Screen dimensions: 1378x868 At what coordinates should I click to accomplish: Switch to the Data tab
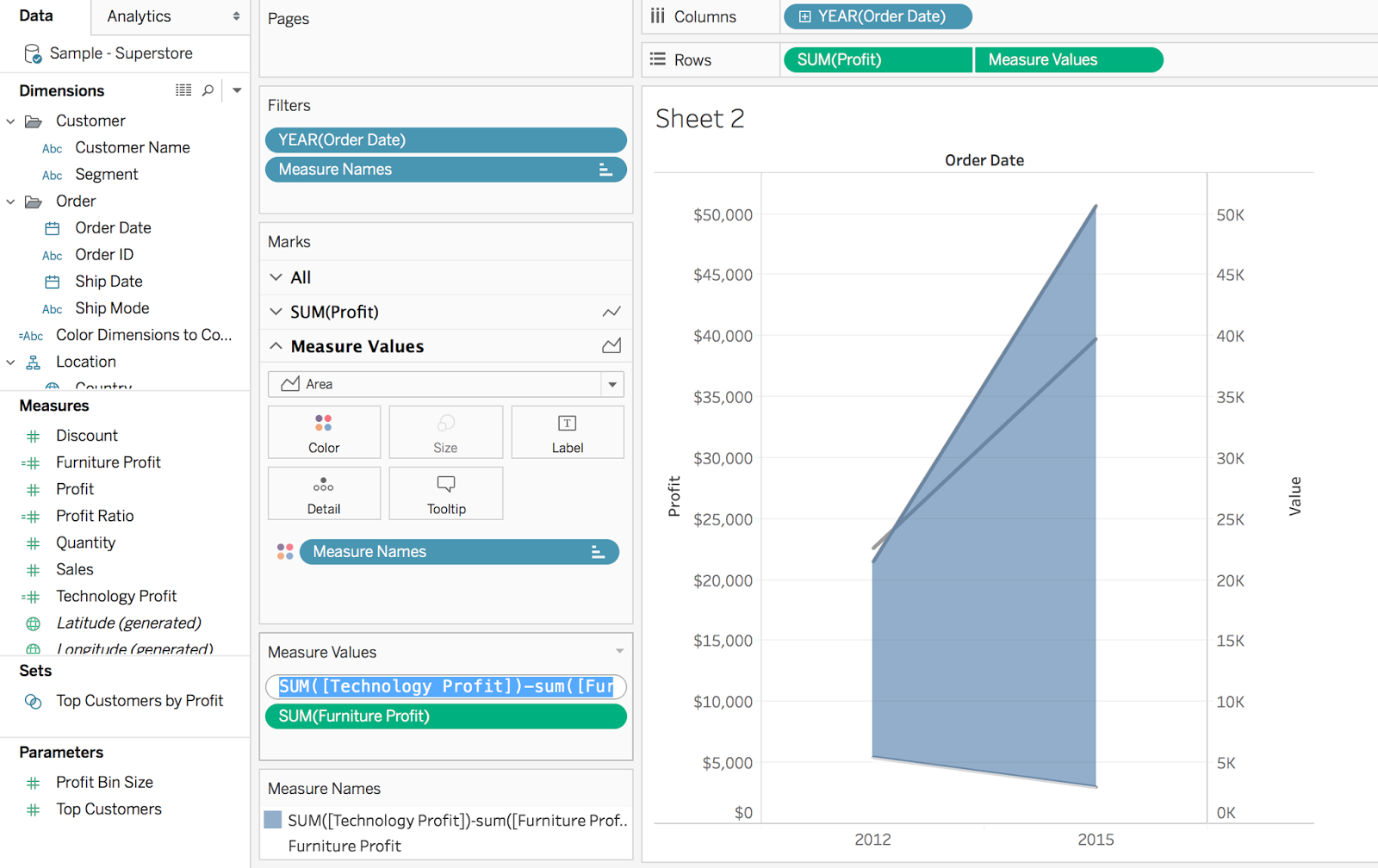[36, 16]
